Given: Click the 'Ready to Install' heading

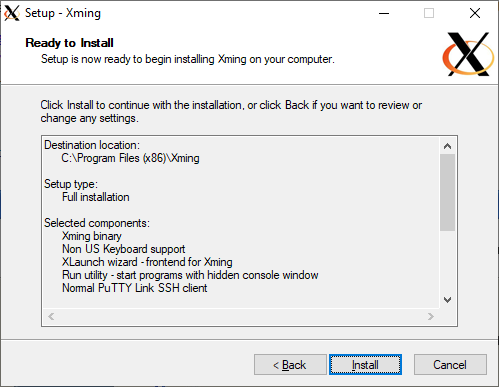Looking at the screenshot, I should coord(69,43).
